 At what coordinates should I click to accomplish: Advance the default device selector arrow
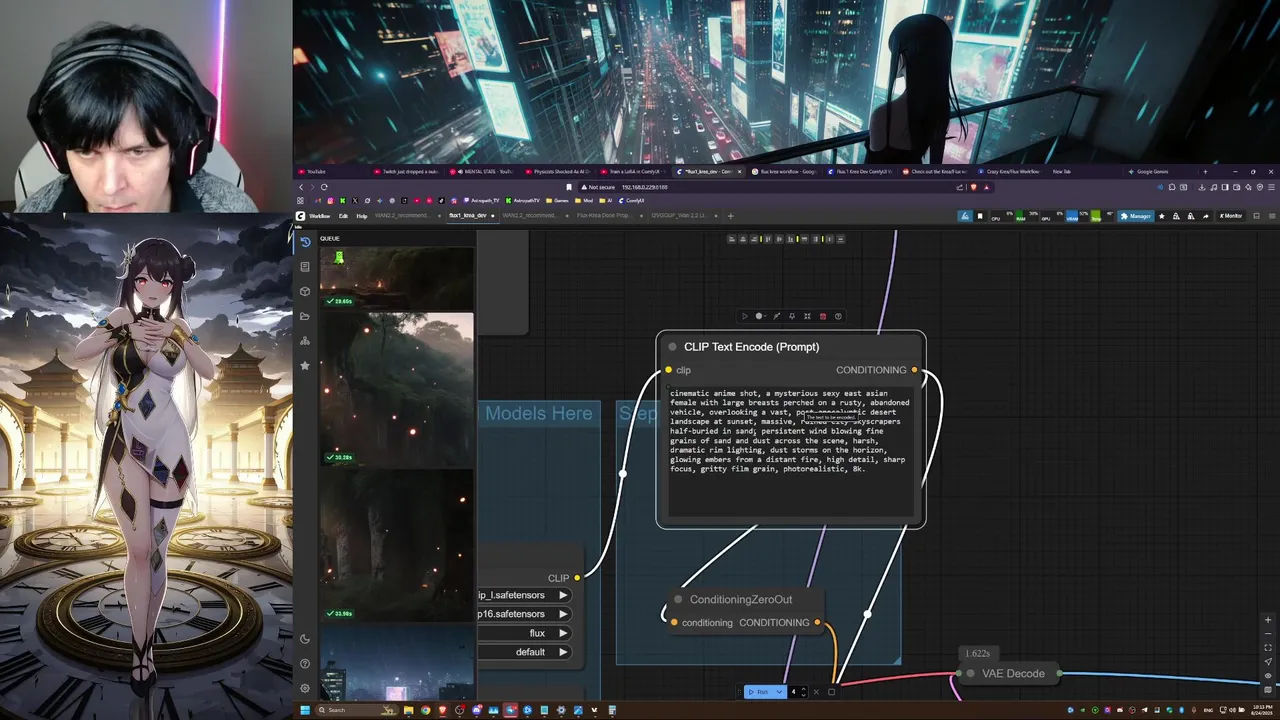pos(563,652)
